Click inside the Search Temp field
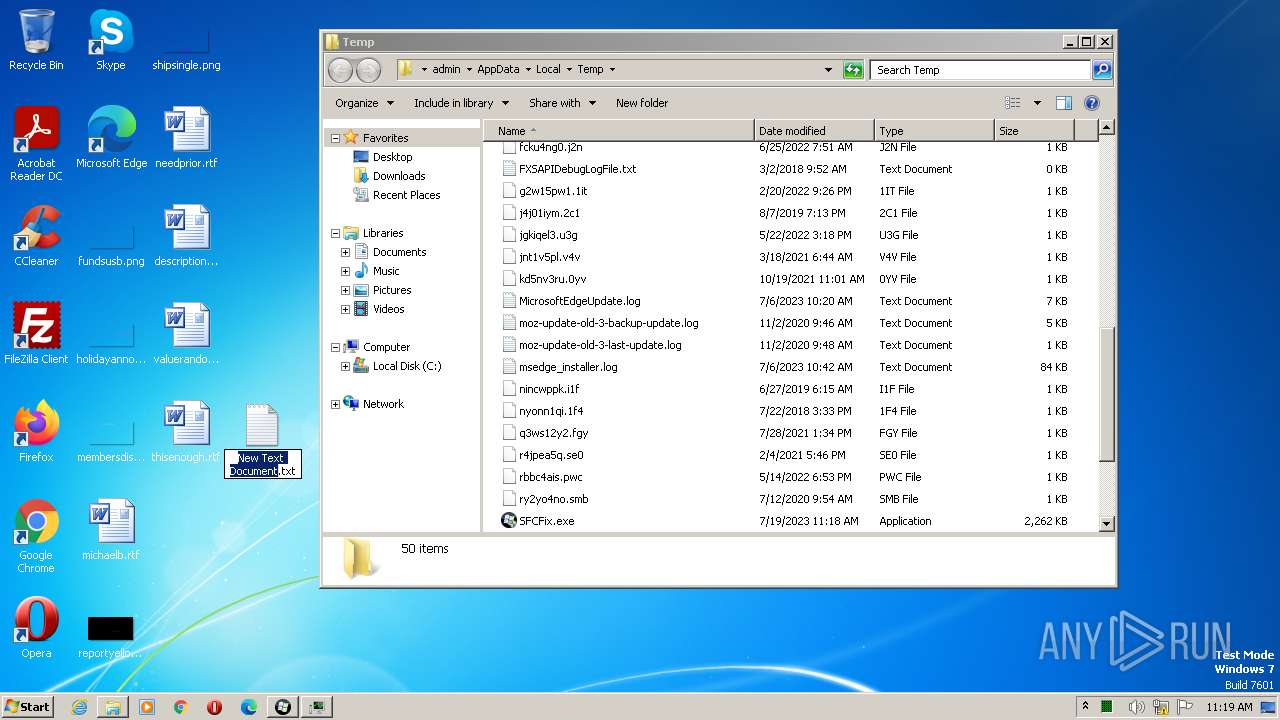This screenshot has width=1280, height=720. coord(980,70)
